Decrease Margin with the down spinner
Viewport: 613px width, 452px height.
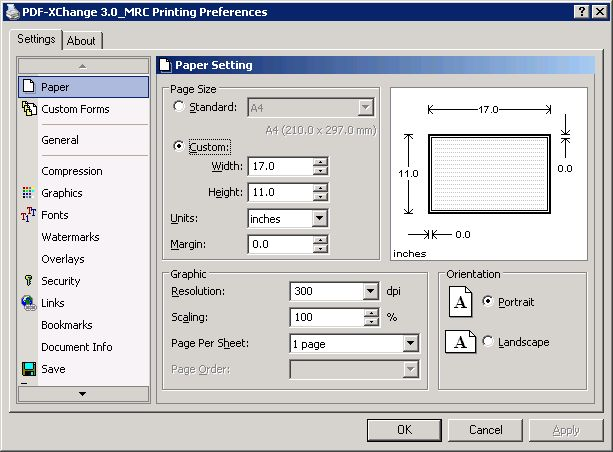[x=320, y=249]
